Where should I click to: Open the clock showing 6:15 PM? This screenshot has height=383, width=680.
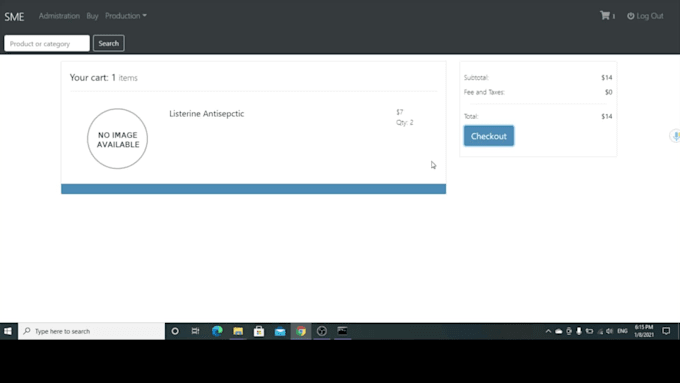[x=644, y=331]
